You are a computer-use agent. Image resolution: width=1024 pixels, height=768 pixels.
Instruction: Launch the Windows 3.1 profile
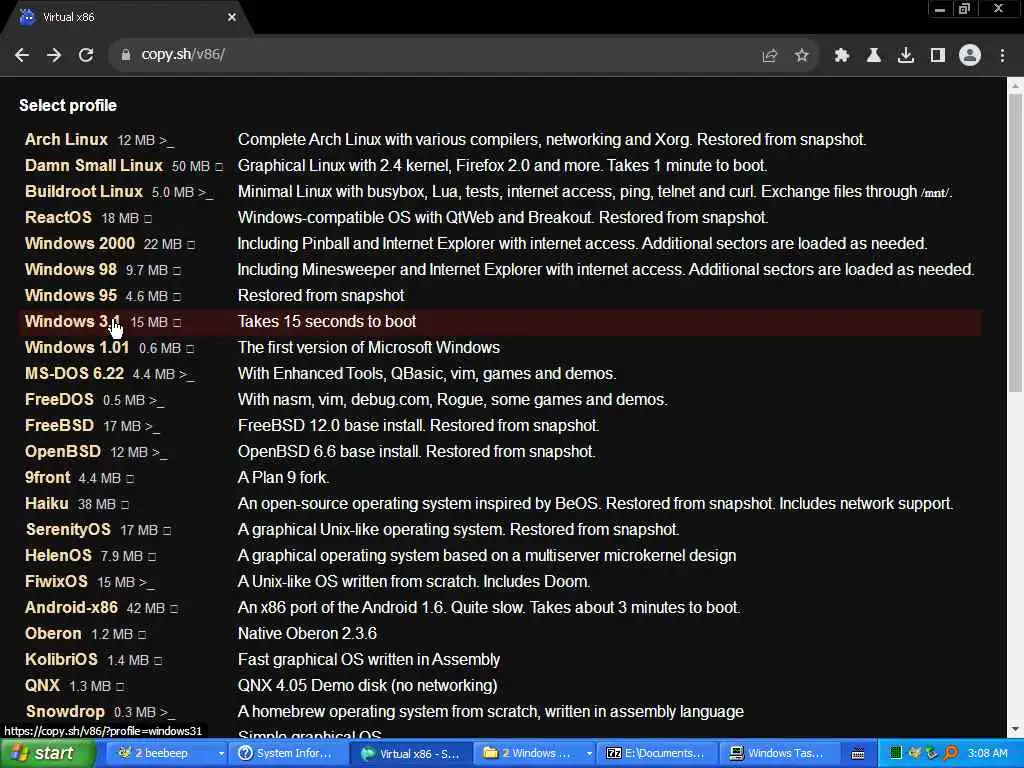coord(72,322)
